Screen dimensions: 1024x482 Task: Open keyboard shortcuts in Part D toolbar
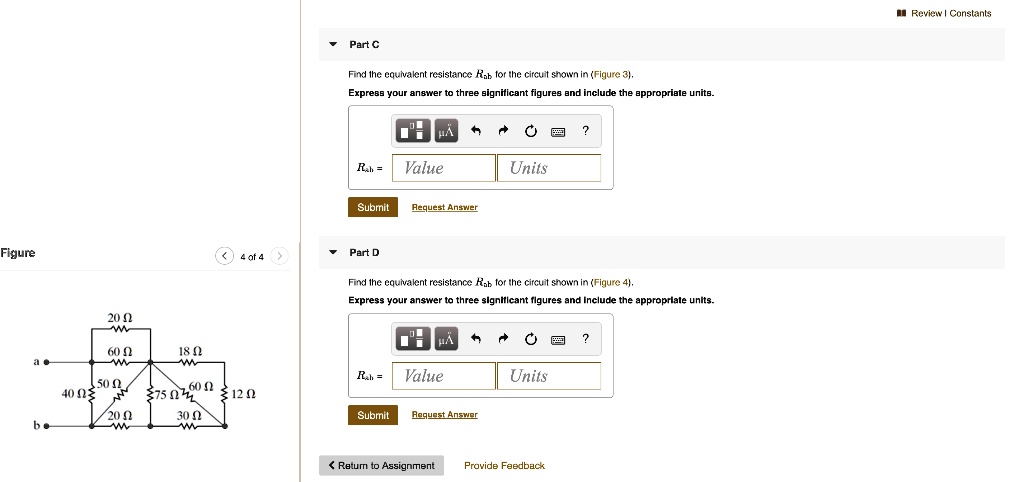click(x=558, y=339)
